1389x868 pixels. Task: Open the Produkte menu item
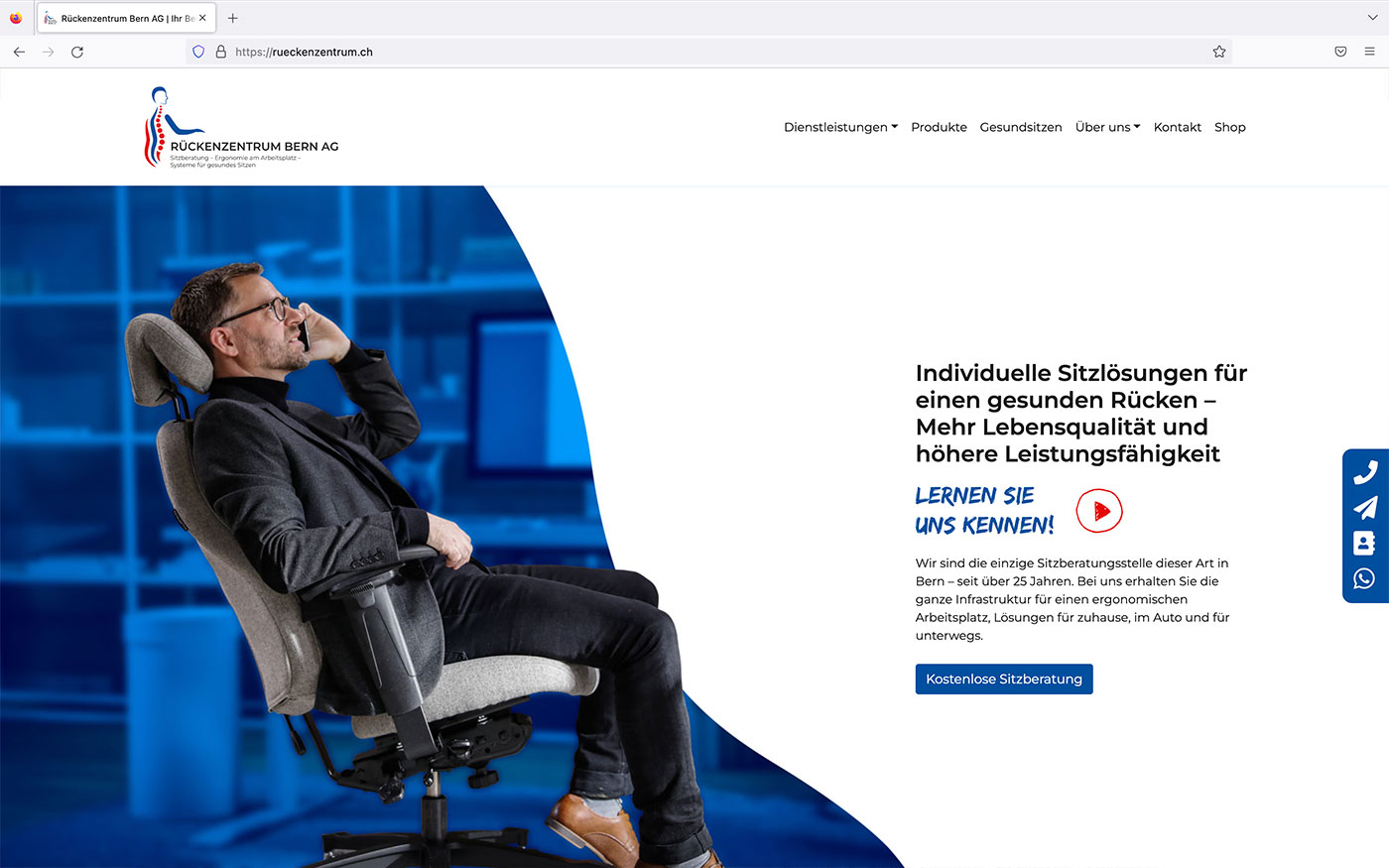pos(939,127)
